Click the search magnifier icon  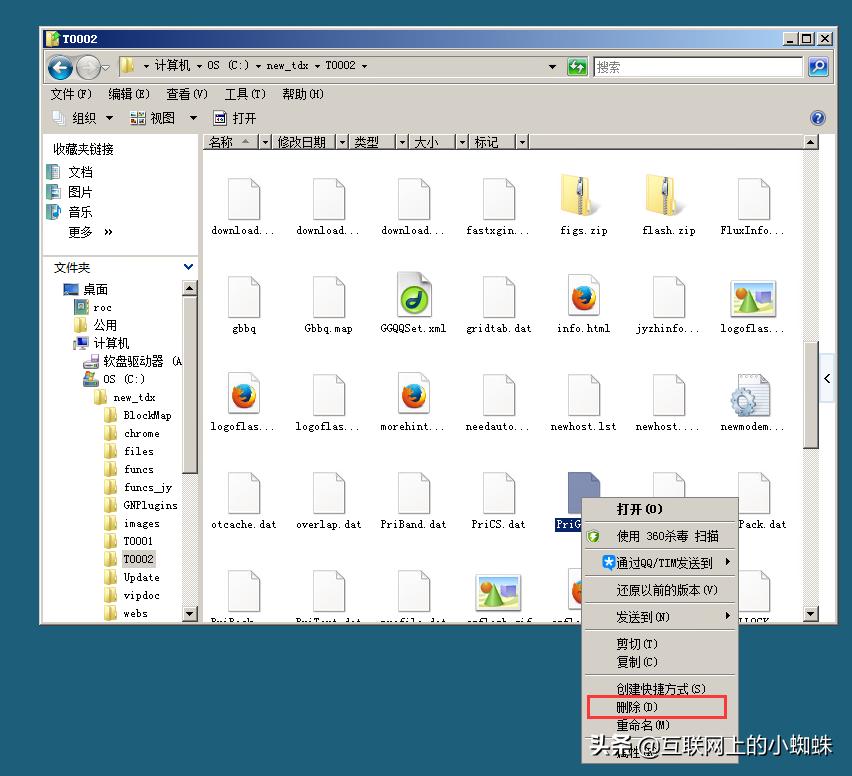pyautogui.click(x=818, y=66)
